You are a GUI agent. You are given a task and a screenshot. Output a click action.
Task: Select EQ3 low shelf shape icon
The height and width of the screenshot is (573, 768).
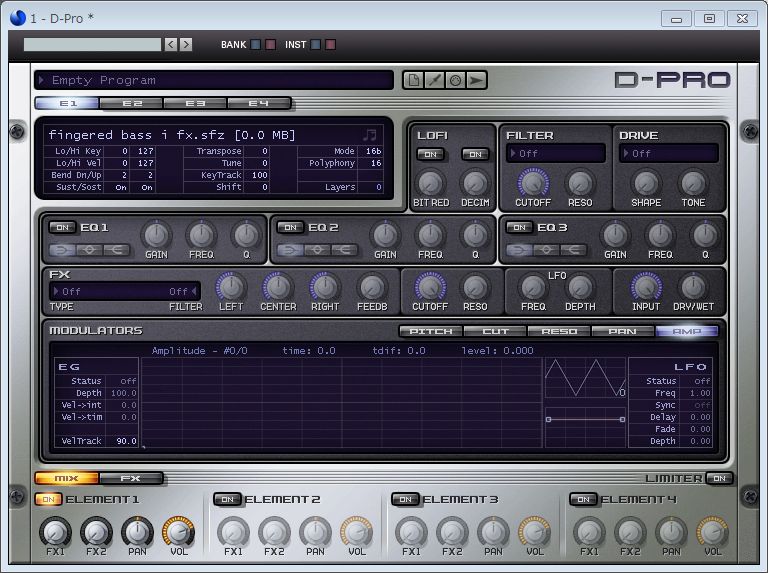coord(519,250)
